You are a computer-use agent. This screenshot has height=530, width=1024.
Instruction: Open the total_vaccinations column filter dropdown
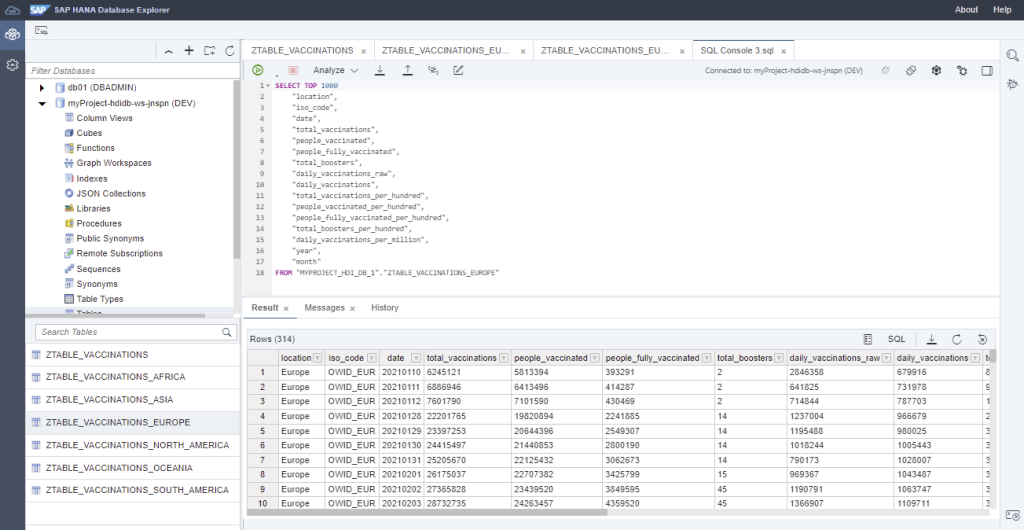click(x=504, y=358)
